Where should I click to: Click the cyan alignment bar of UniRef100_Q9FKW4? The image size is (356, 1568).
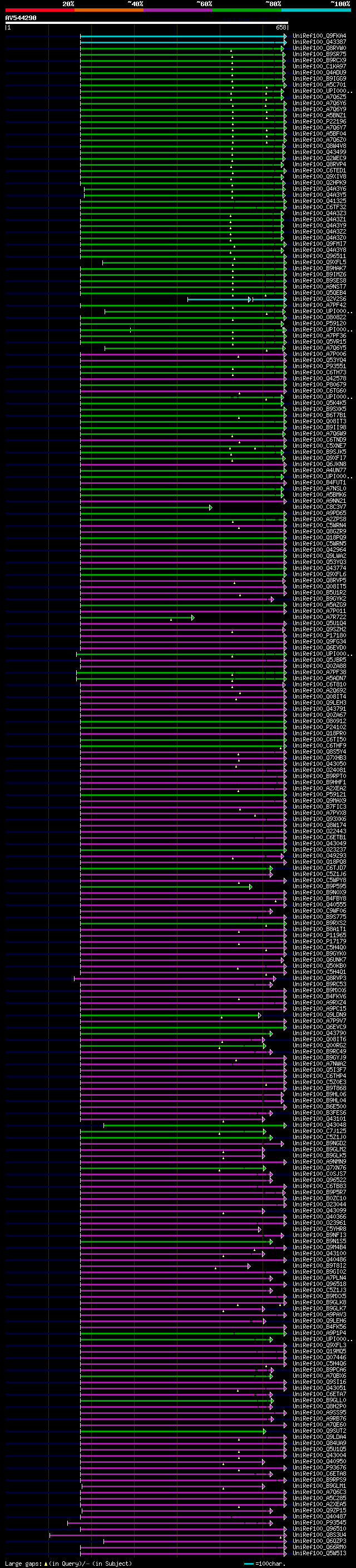(183, 36)
